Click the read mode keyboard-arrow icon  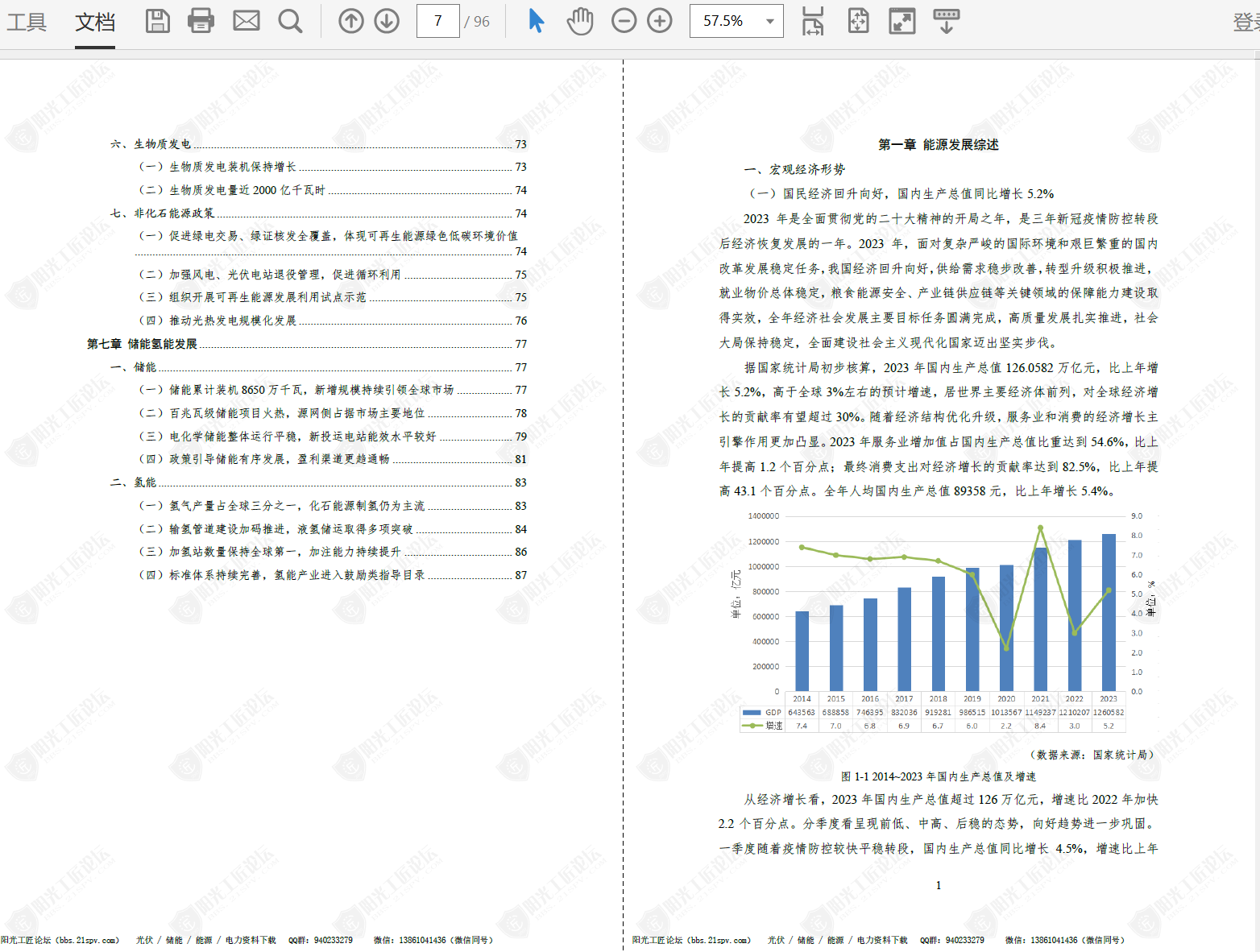pos(946,21)
